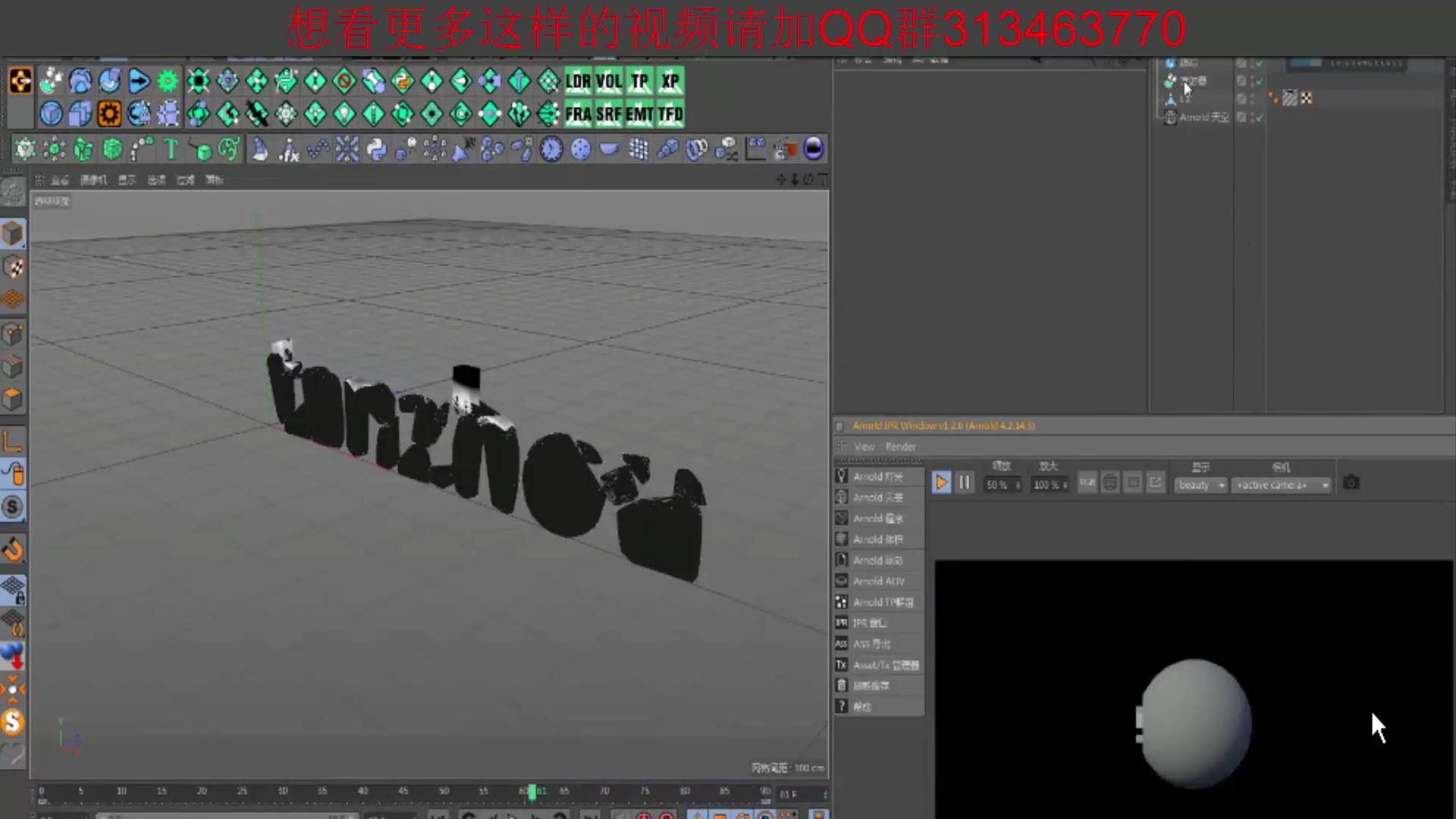Toggle enable checkmark of emitter object
The width and height of the screenshot is (1456, 819).
point(1259,81)
